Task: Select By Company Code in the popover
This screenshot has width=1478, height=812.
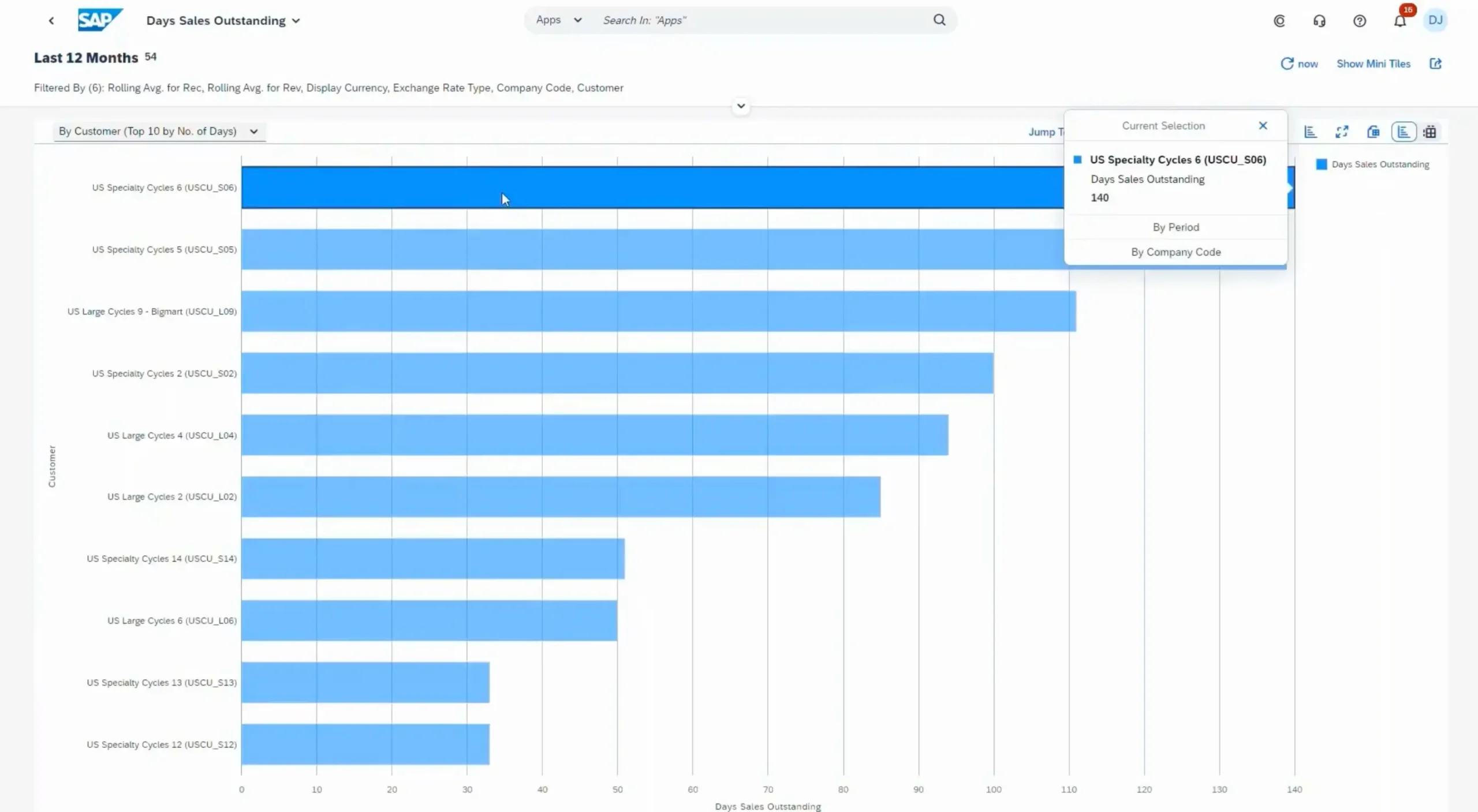Action: point(1175,252)
